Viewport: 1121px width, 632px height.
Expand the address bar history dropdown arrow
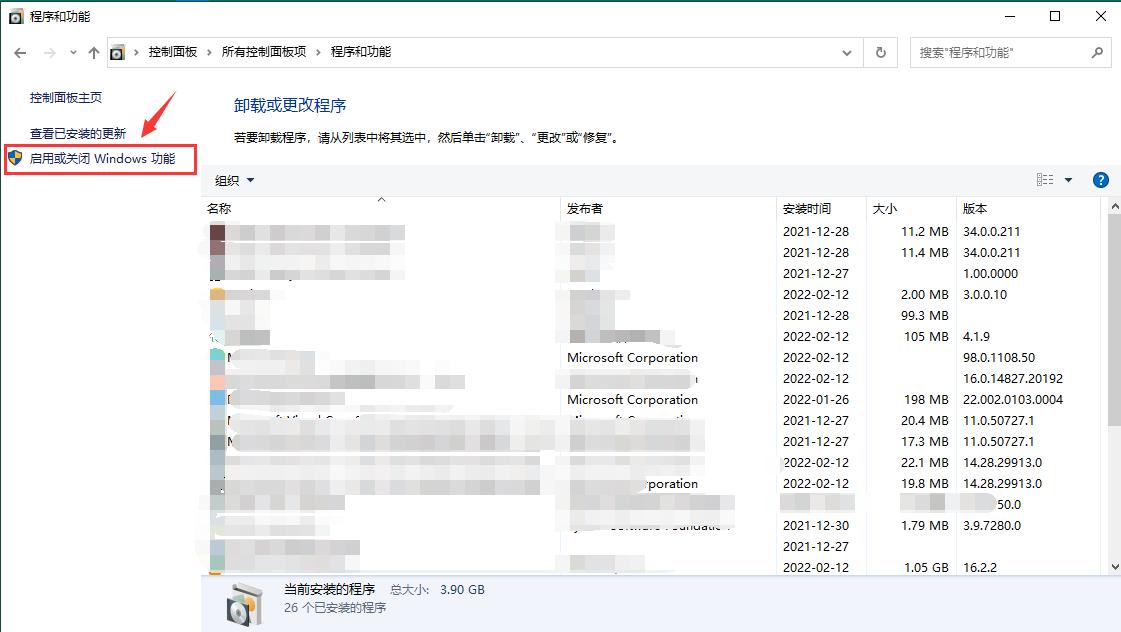coord(846,52)
